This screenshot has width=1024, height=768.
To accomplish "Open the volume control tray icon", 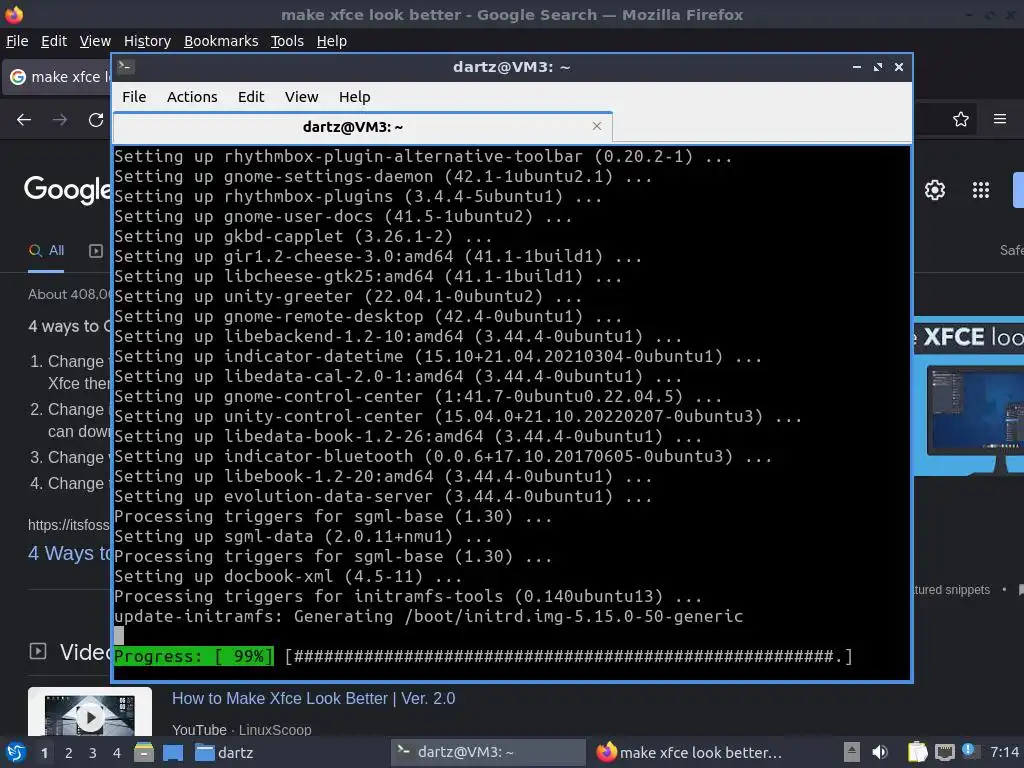I will point(880,752).
